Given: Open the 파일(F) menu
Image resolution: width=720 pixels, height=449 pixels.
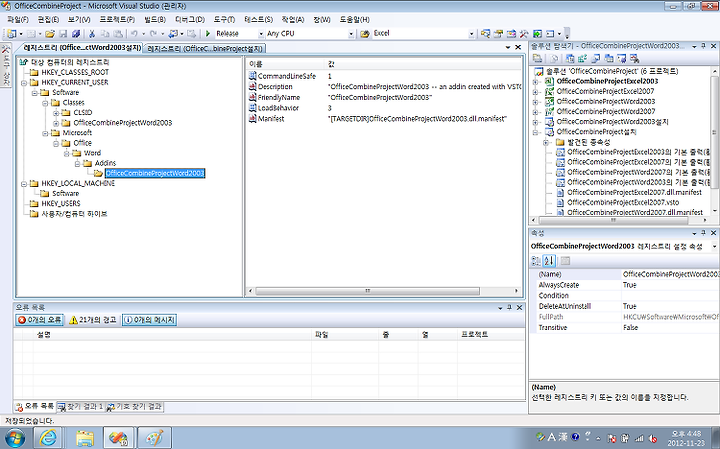Looking at the screenshot, I should (18, 19).
